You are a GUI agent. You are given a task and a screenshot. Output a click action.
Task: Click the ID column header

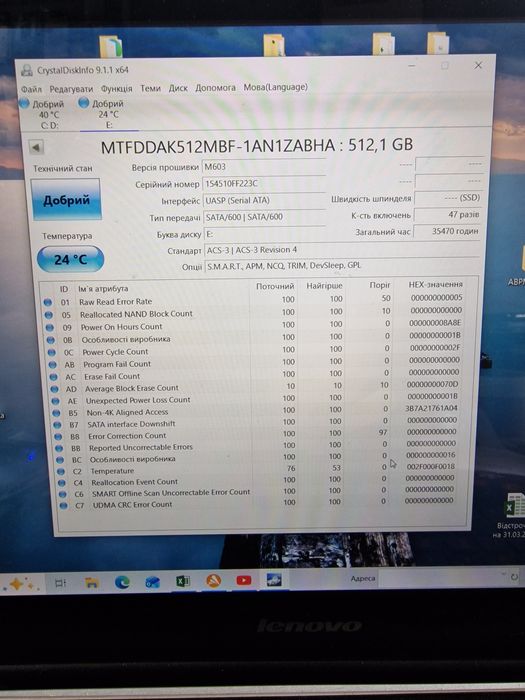point(64,289)
